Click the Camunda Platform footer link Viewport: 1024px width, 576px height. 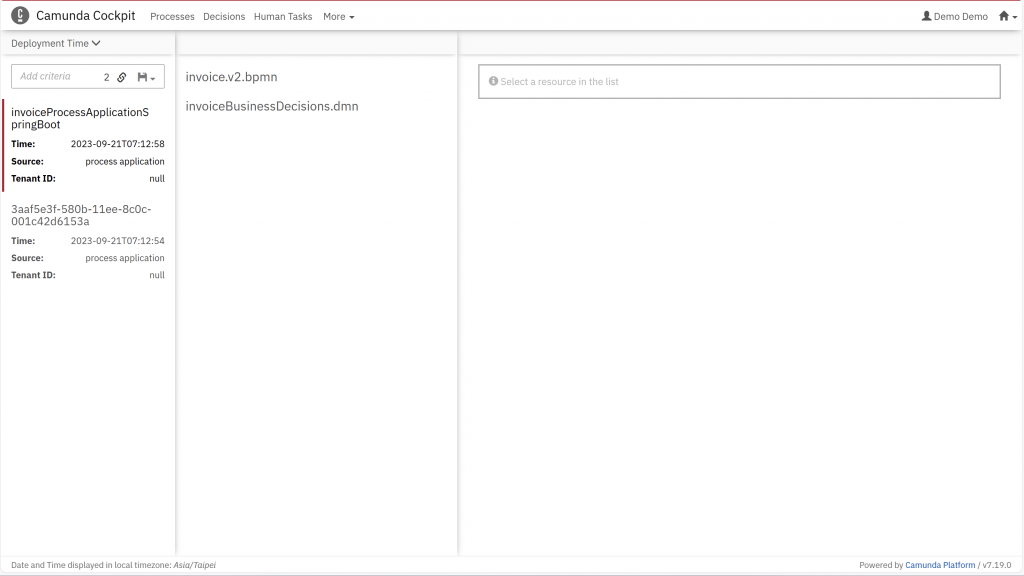coord(940,565)
